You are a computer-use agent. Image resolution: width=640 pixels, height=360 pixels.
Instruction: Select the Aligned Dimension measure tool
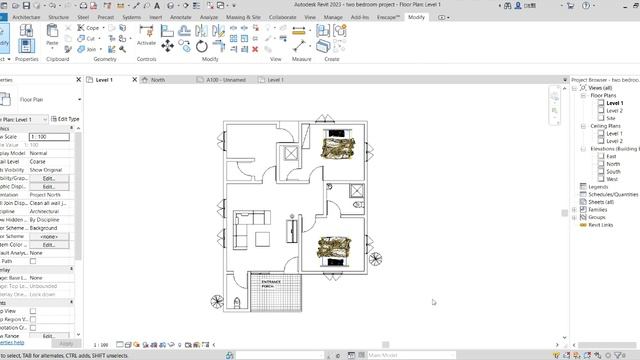299,31
